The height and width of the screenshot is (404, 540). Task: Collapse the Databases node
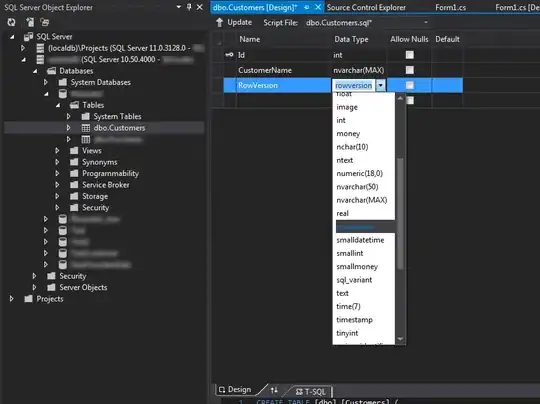(35, 71)
